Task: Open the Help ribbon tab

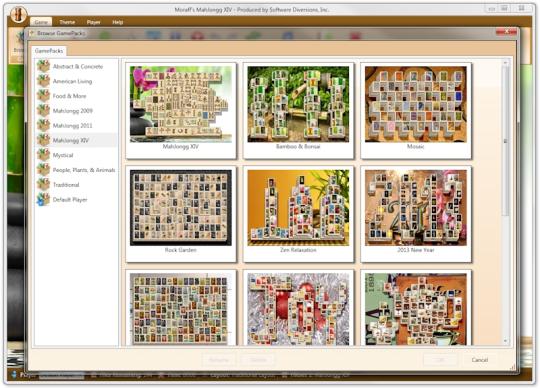Action: (x=117, y=22)
